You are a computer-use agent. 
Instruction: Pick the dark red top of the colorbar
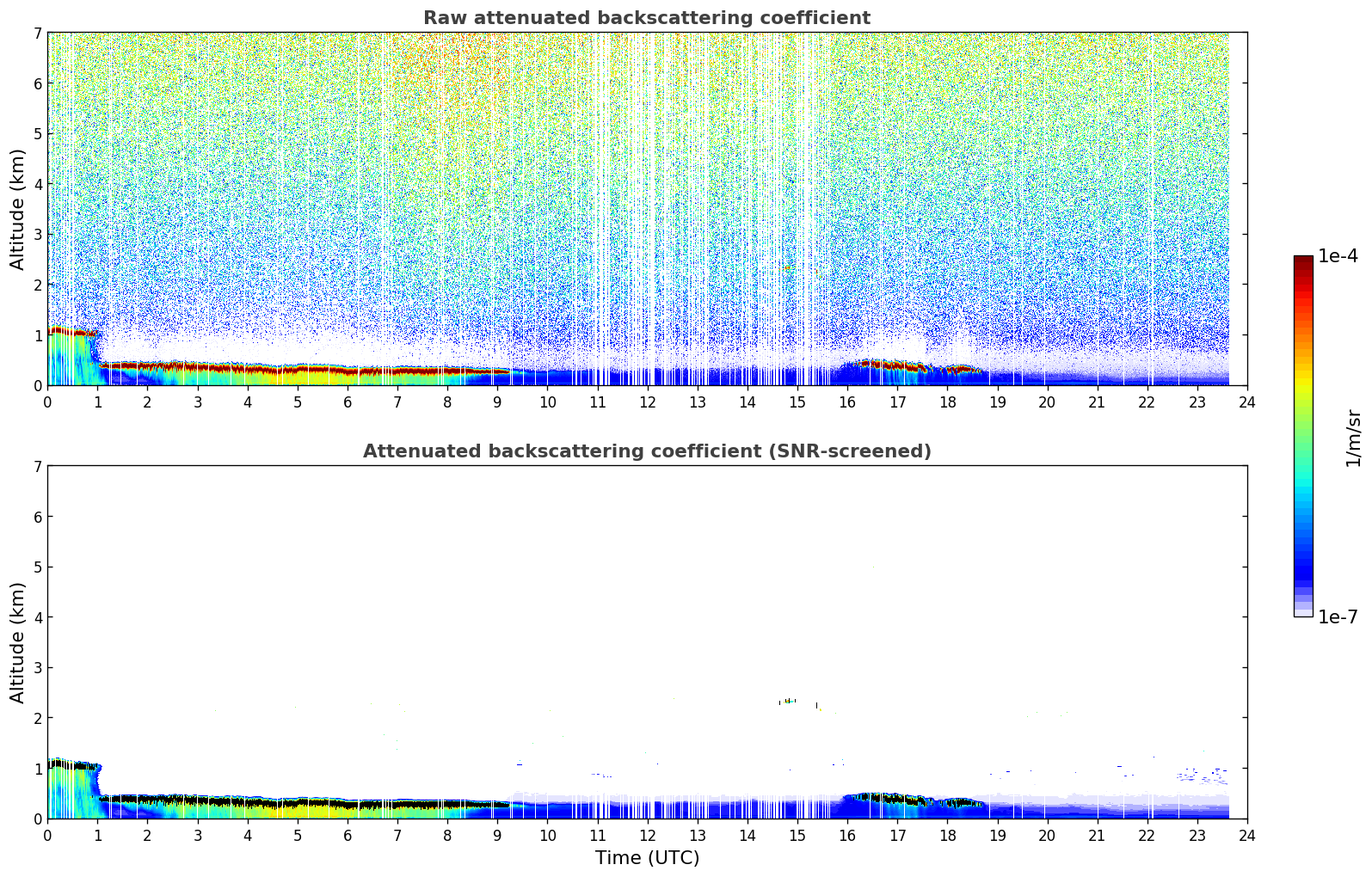coord(1302,262)
